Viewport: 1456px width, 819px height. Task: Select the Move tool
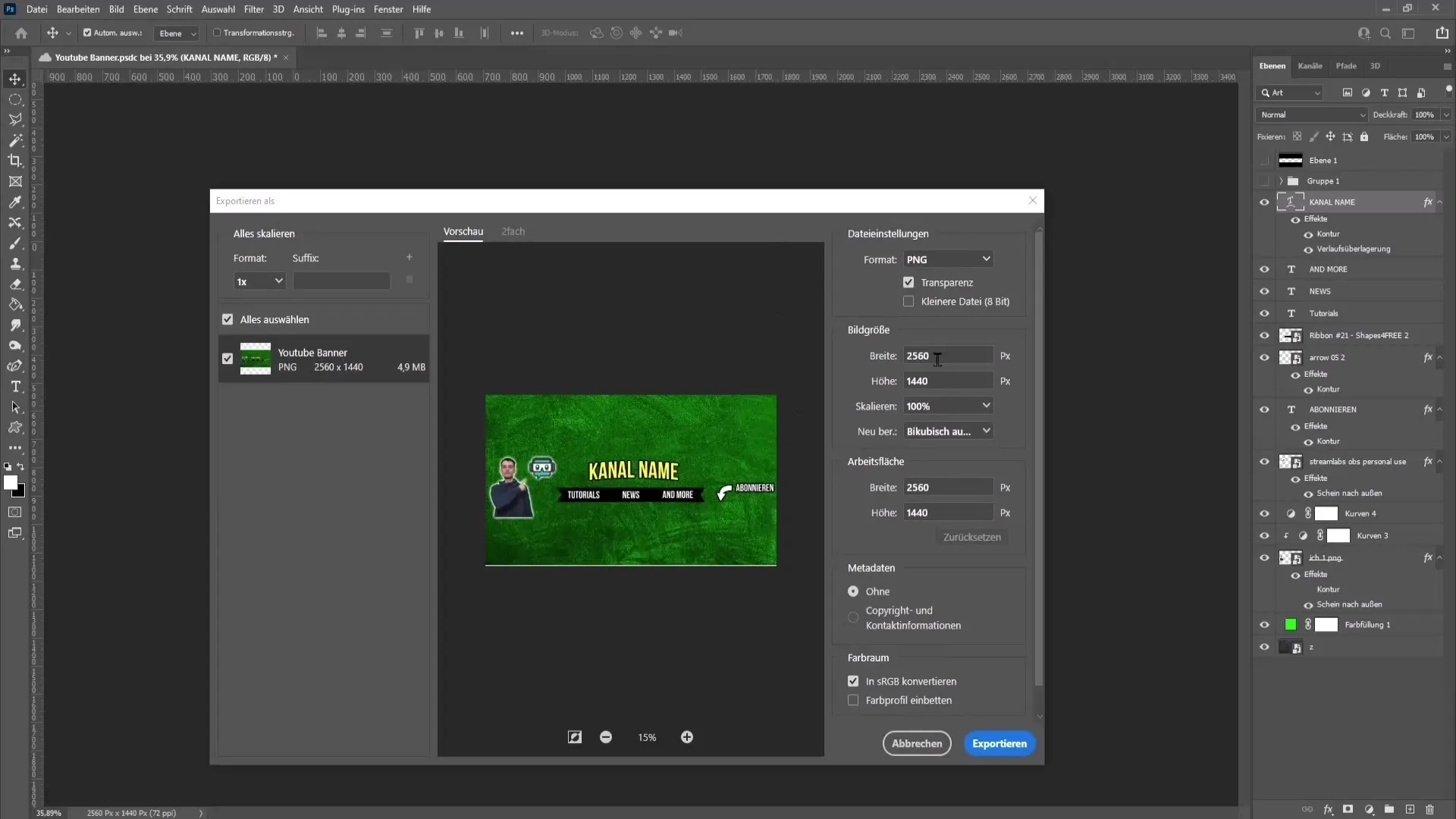point(15,79)
